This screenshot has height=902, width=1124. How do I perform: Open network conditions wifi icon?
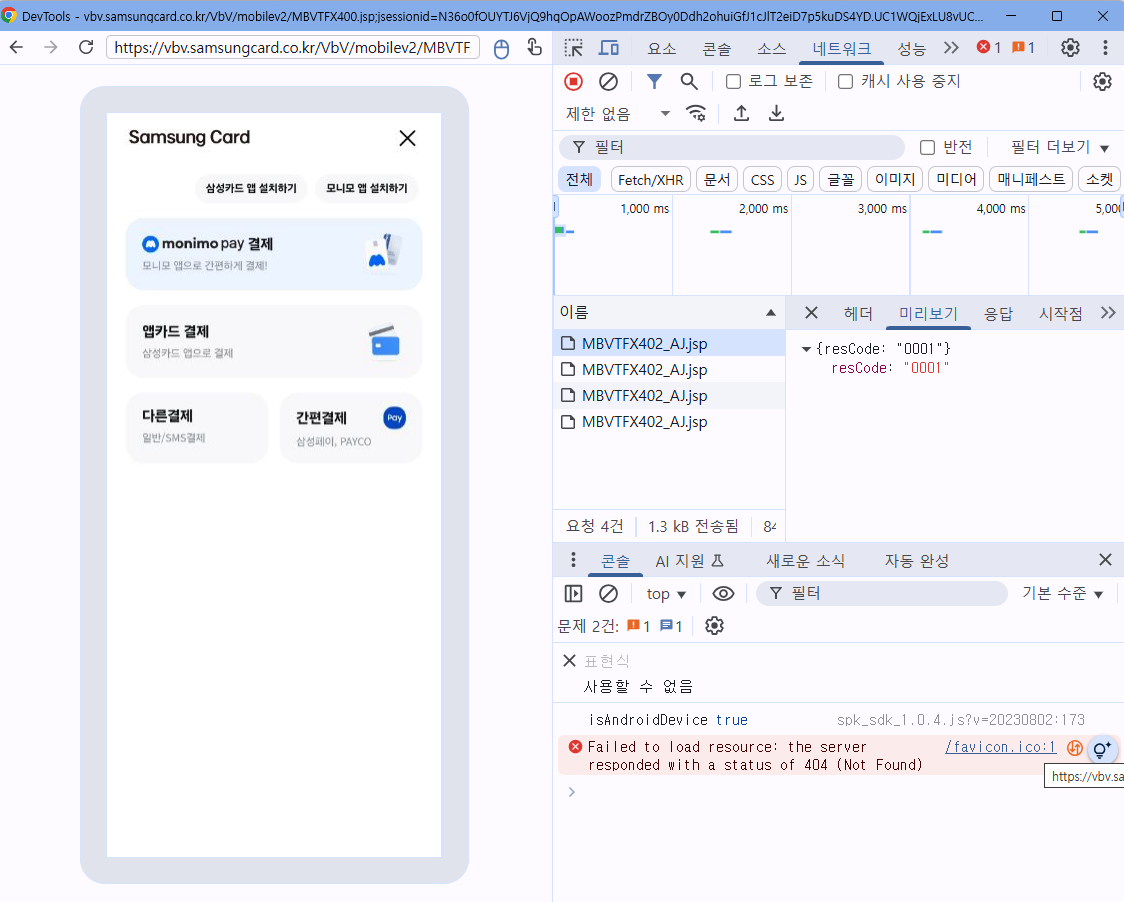pyautogui.click(x=695, y=113)
